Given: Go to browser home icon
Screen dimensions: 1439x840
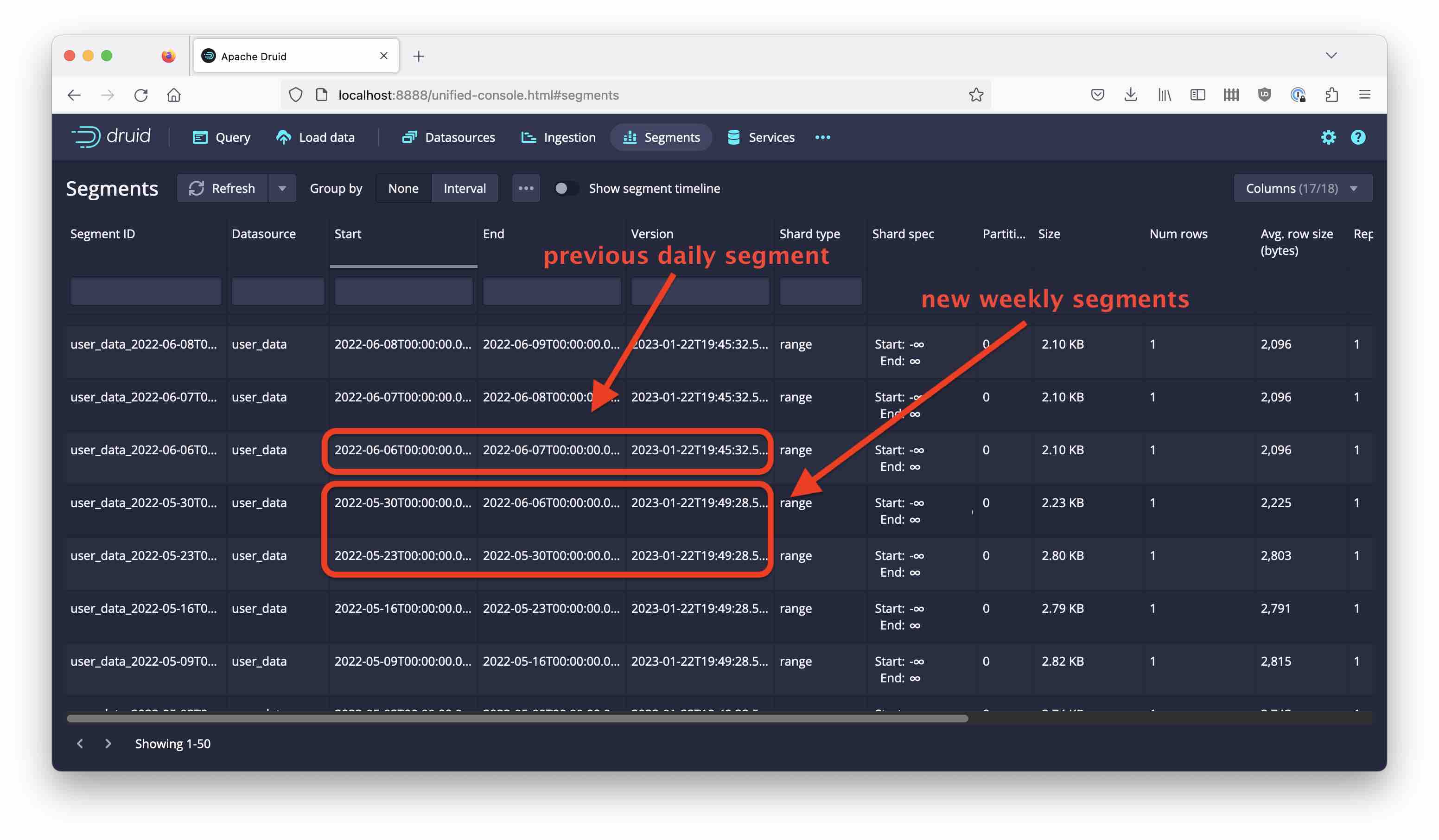Looking at the screenshot, I should coord(173,95).
